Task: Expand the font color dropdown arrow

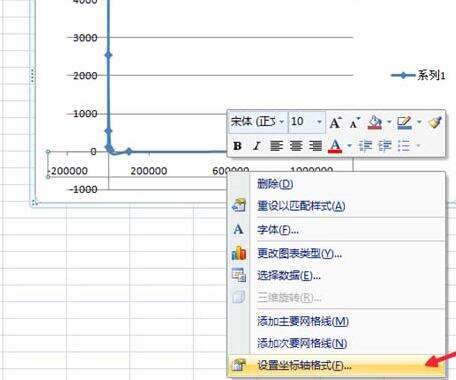Action: coord(349,146)
